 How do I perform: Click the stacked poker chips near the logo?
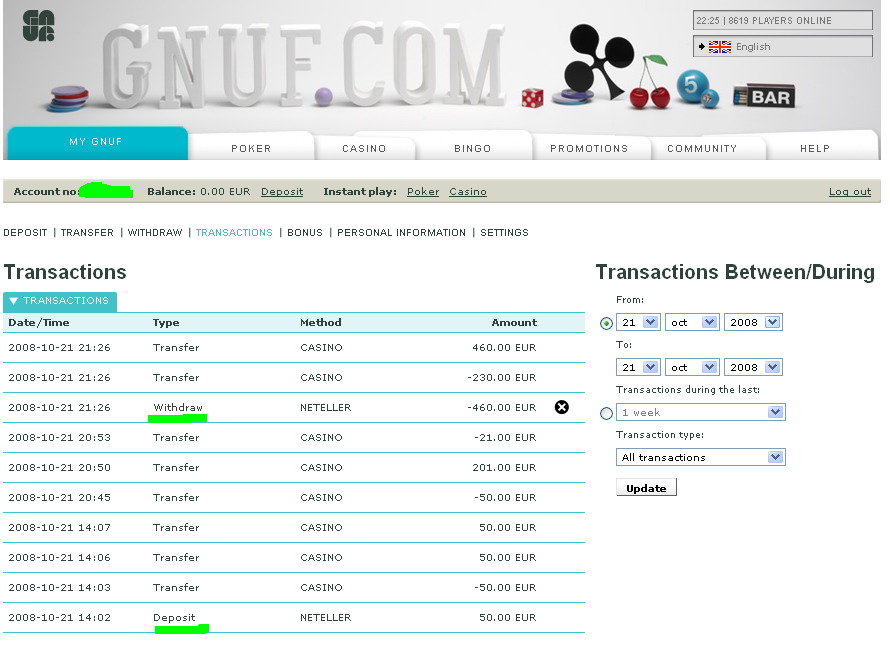68,98
